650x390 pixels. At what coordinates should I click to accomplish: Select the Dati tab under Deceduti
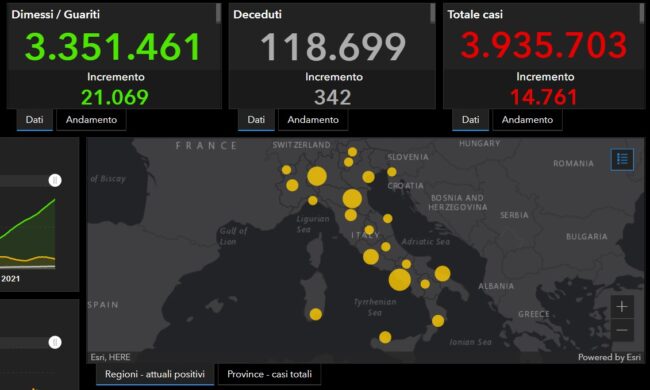pyautogui.click(x=256, y=120)
